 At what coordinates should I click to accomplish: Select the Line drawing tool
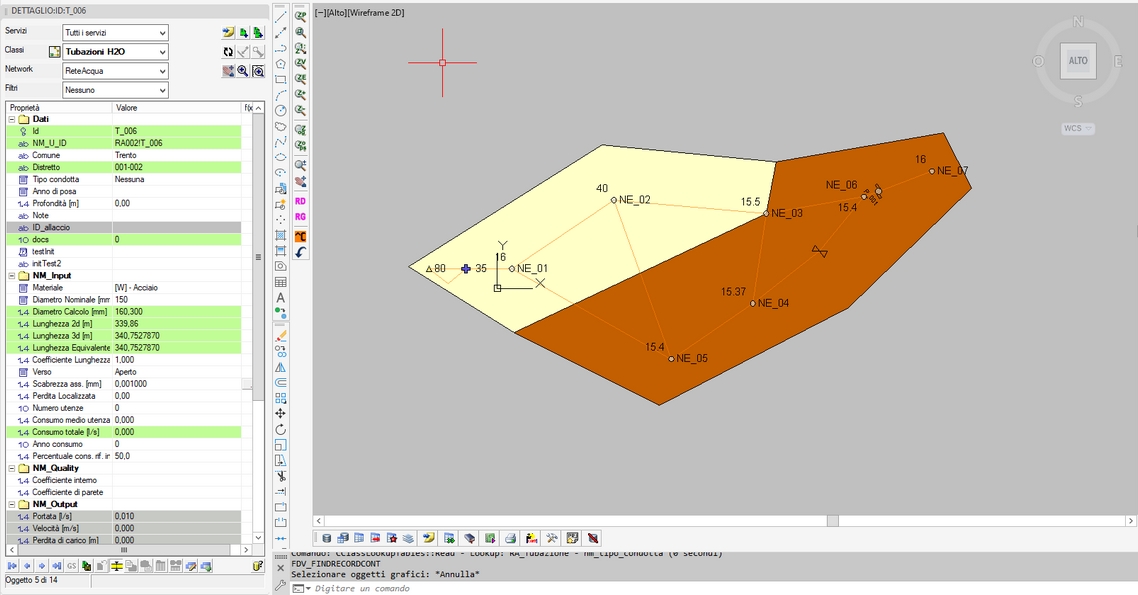(x=281, y=16)
